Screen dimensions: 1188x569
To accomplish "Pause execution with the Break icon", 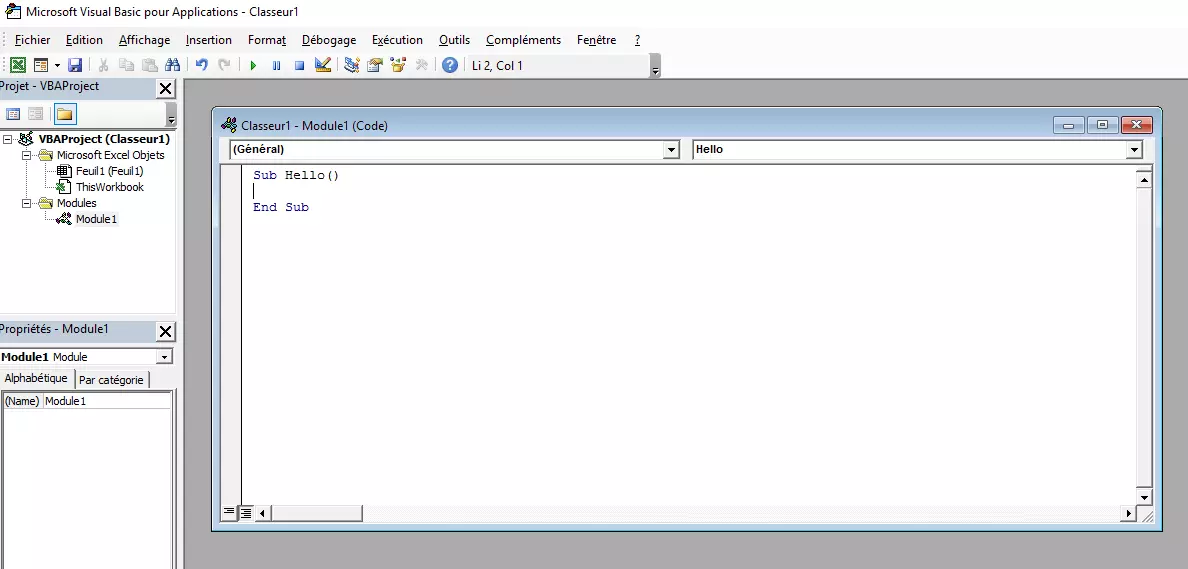I will tap(277, 65).
